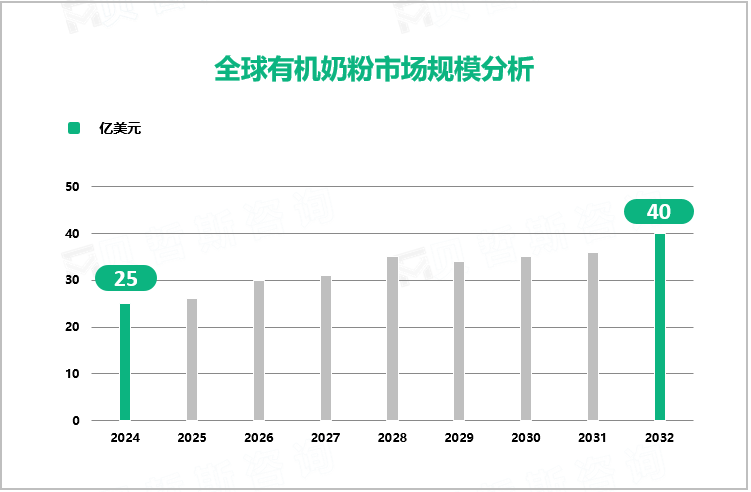Viewport: 751px width, 492px height.
Task: Click the green data label 25
Action: [126, 278]
